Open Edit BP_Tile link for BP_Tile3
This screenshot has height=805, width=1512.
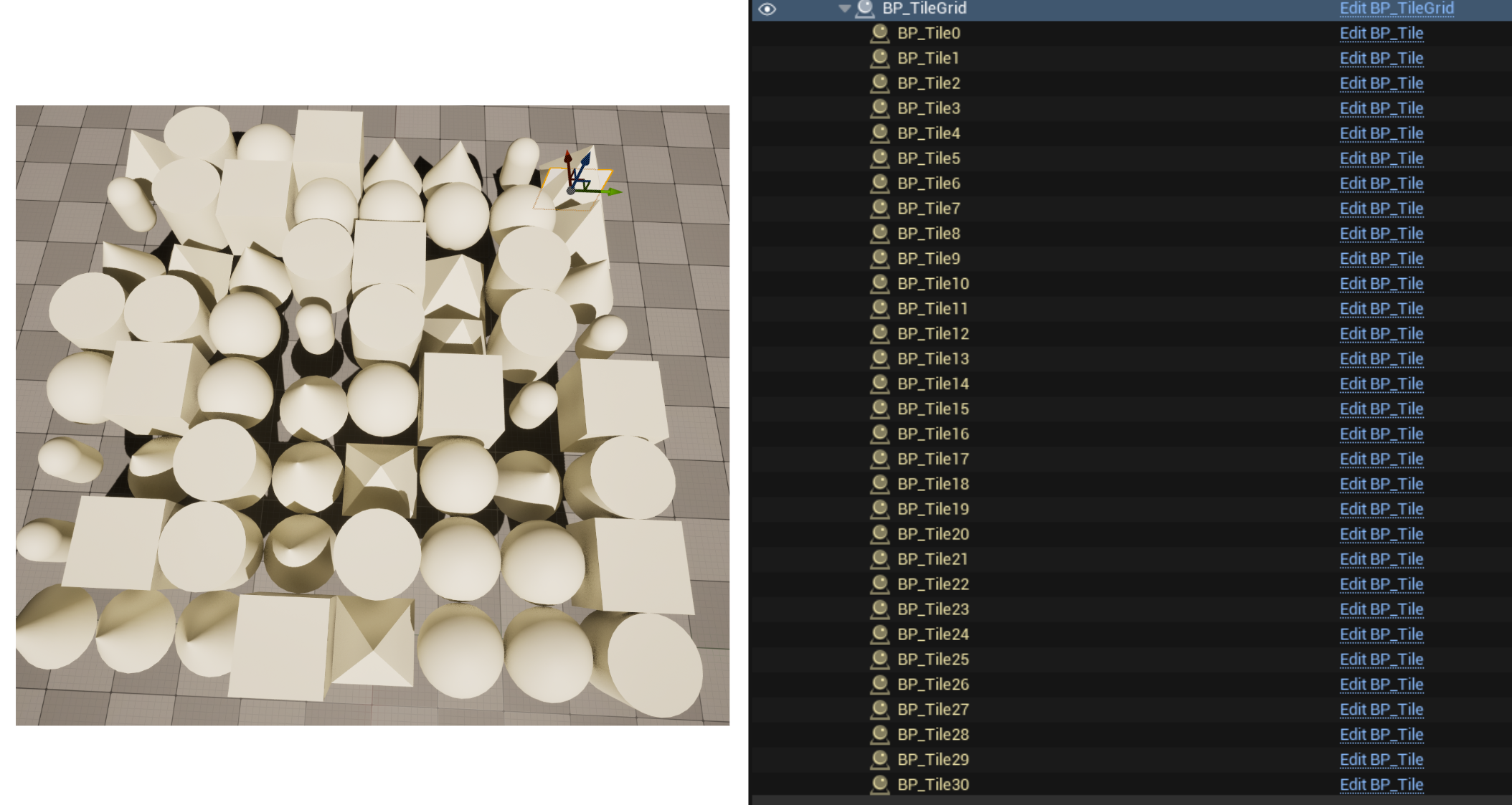coord(1381,108)
